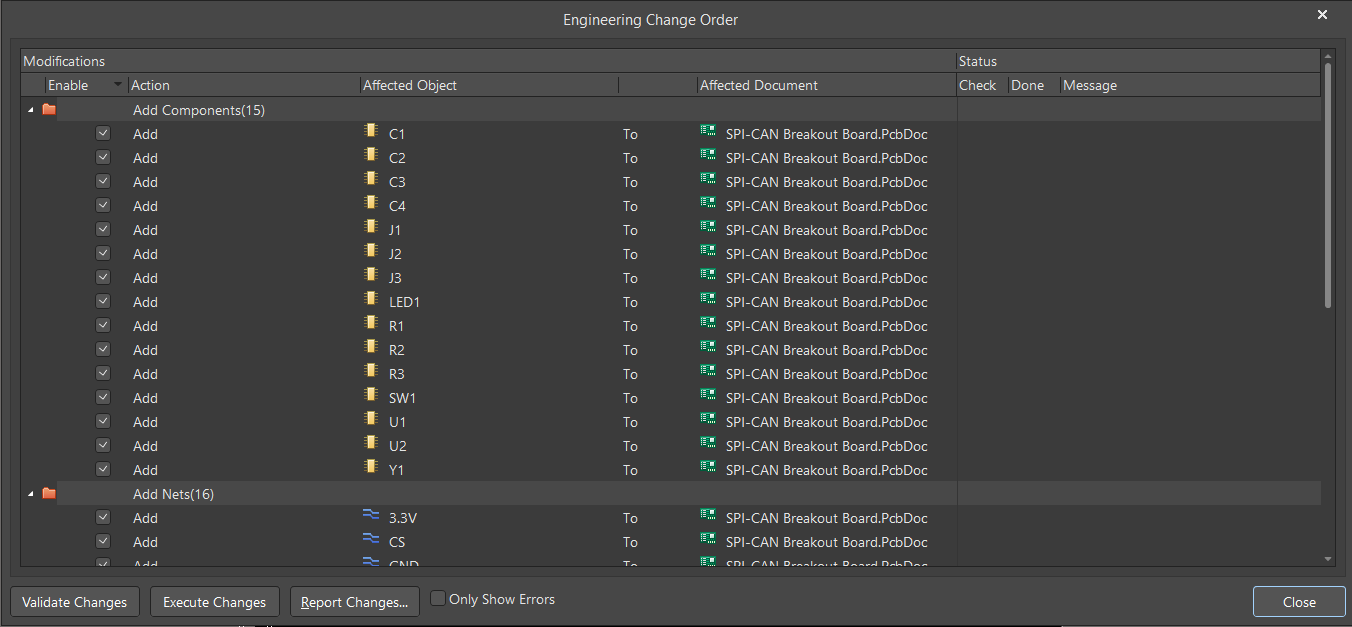Click the PcbDoc icon in the J3 row
Image resolution: width=1352 pixels, height=627 pixels.
pyautogui.click(x=709, y=276)
